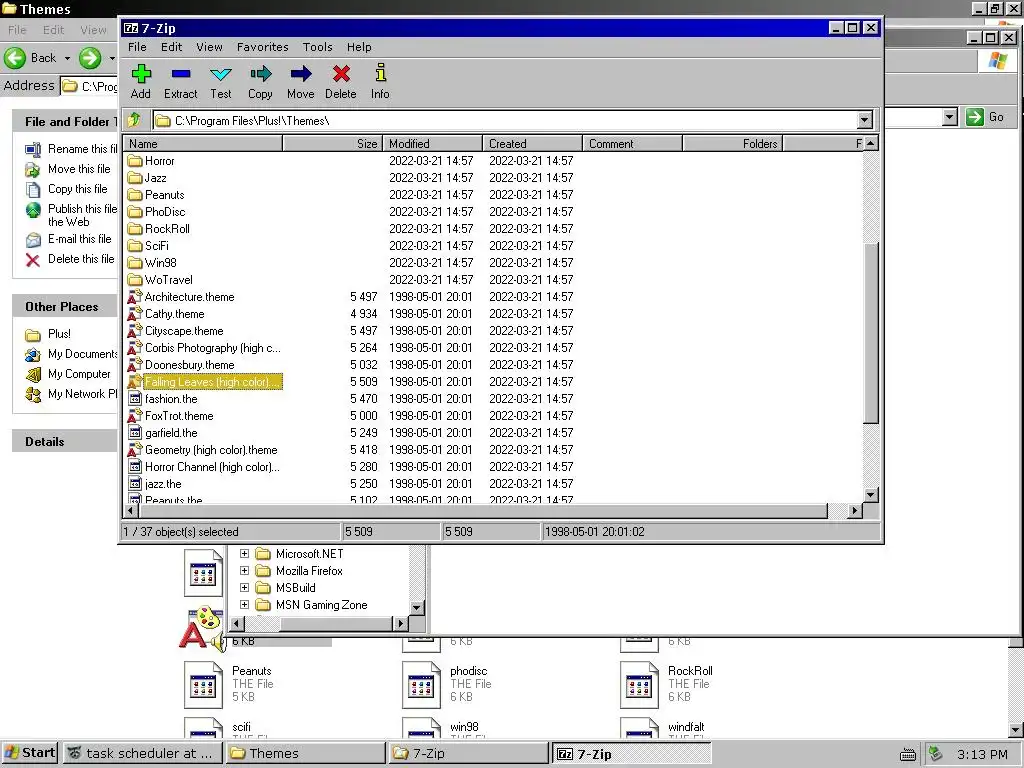Screen dimensions: 1024x768
Task: Select the fashion.the file icon
Action: point(135,398)
